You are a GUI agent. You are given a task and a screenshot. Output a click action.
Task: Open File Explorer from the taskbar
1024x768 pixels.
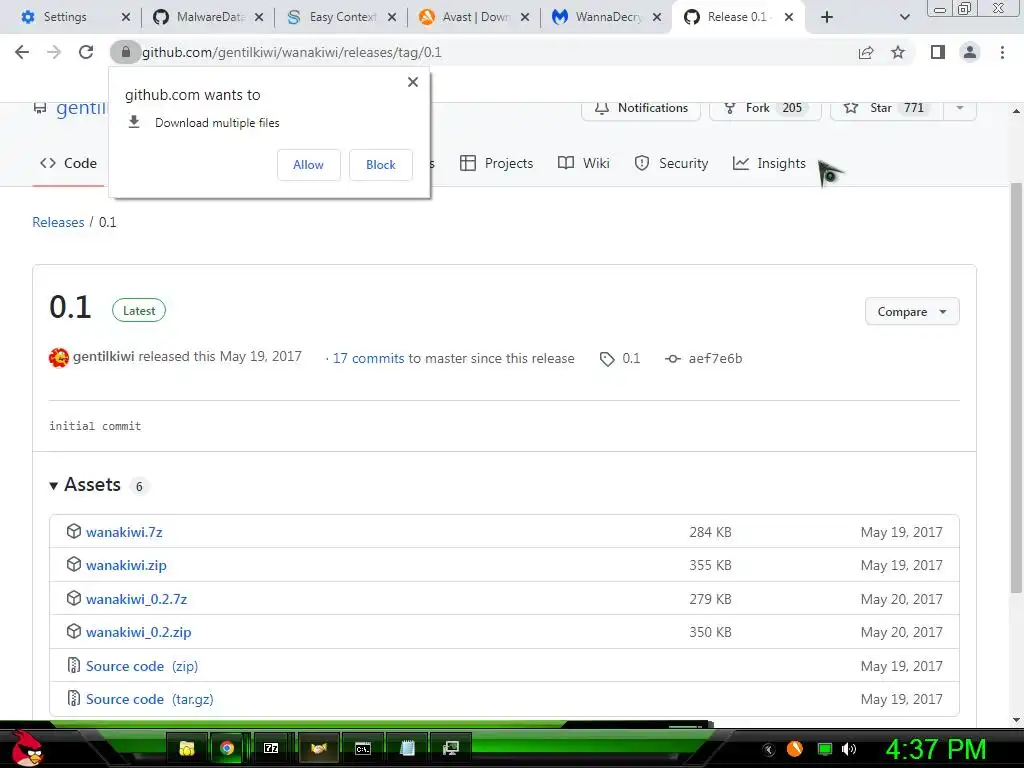coord(187,748)
